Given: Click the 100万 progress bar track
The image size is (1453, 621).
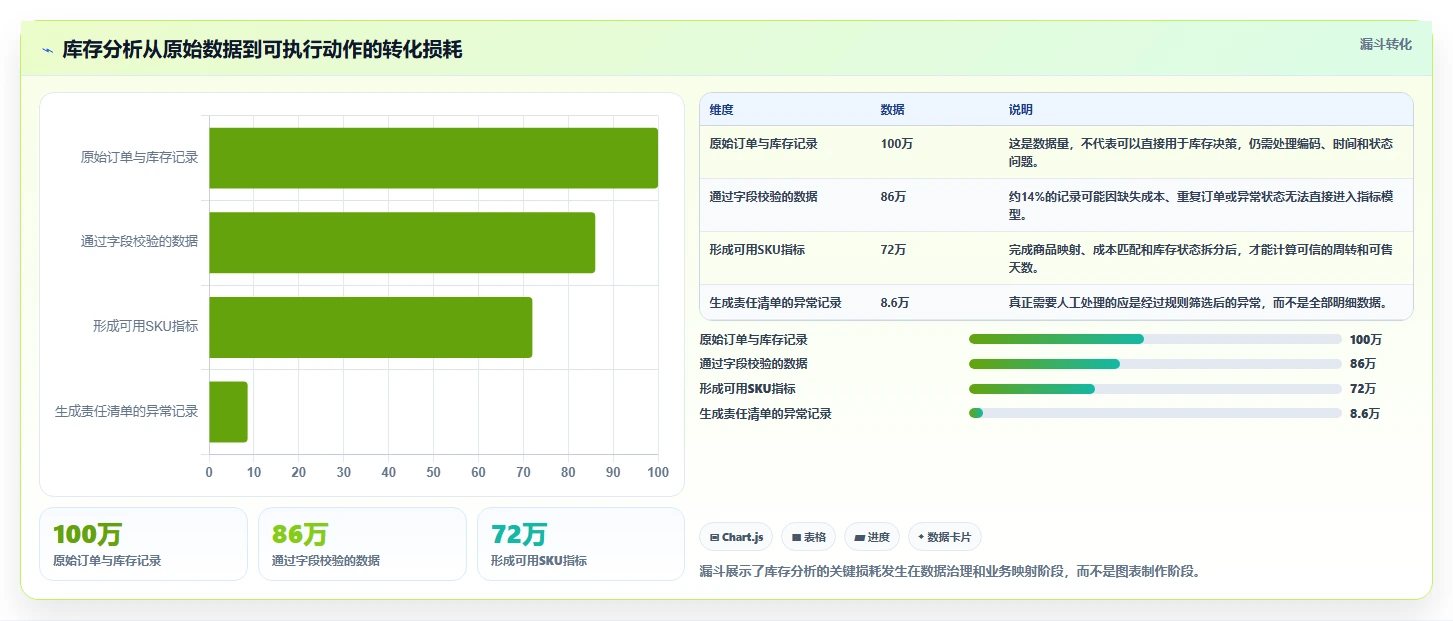Looking at the screenshot, I should click(x=1155, y=339).
